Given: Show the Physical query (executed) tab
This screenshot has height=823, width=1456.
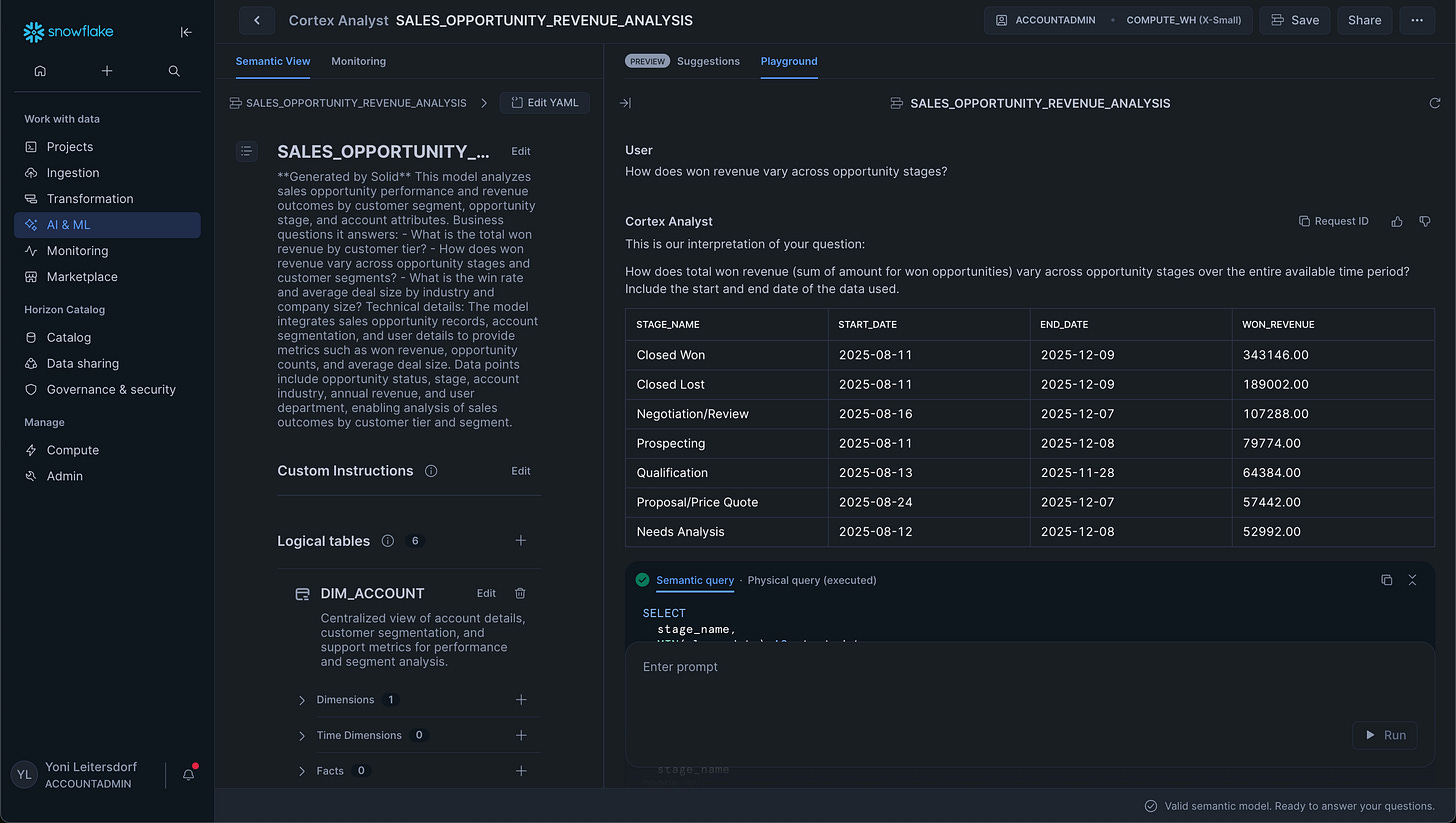Looking at the screenshot, I should point(812,580).
